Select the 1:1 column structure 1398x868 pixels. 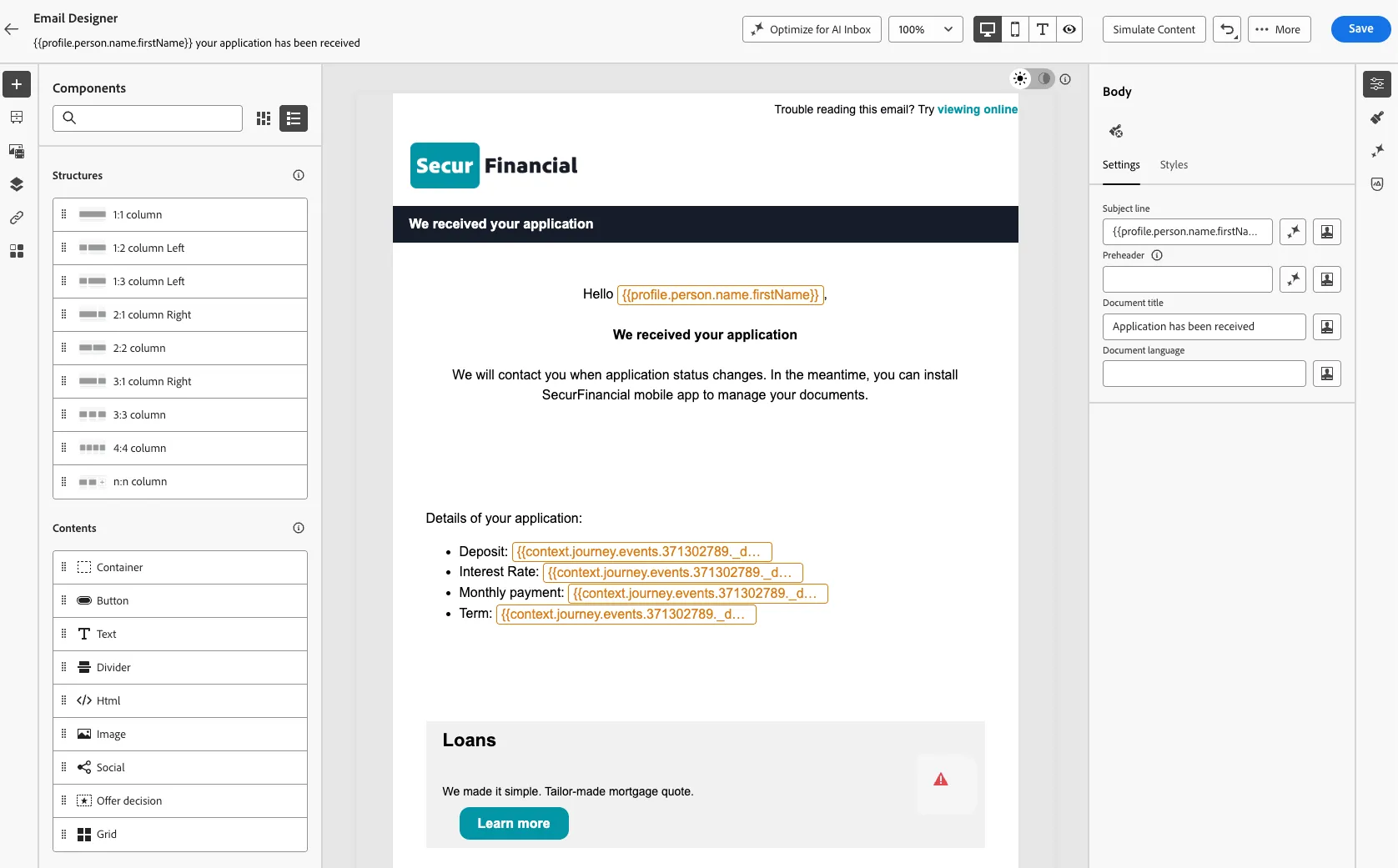(180, 215)
